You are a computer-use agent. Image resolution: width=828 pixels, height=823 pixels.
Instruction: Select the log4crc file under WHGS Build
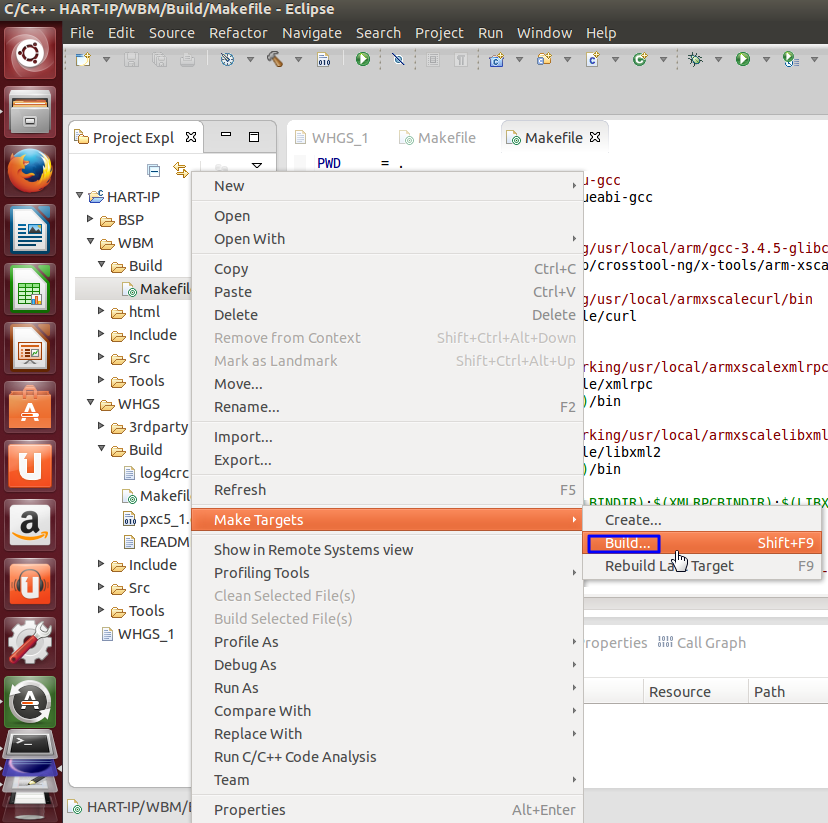click(x=156, y=473)
